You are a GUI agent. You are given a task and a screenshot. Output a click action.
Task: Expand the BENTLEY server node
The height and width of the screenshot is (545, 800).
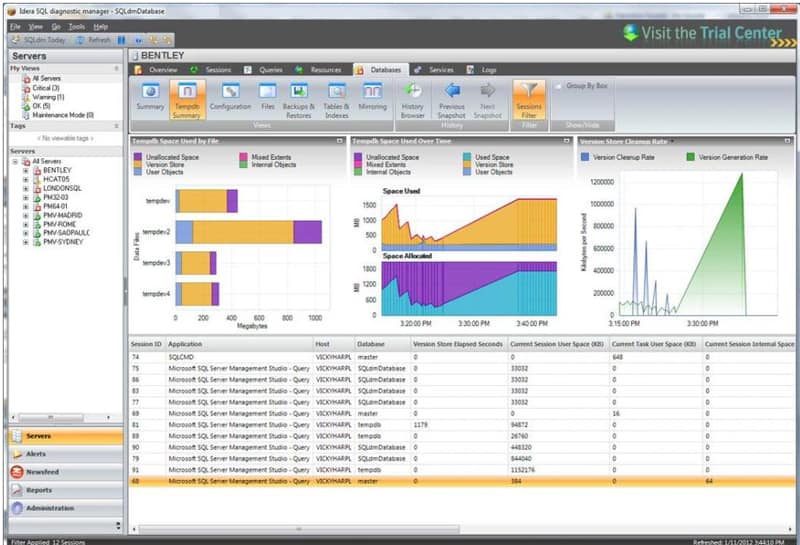pos(26,170)
